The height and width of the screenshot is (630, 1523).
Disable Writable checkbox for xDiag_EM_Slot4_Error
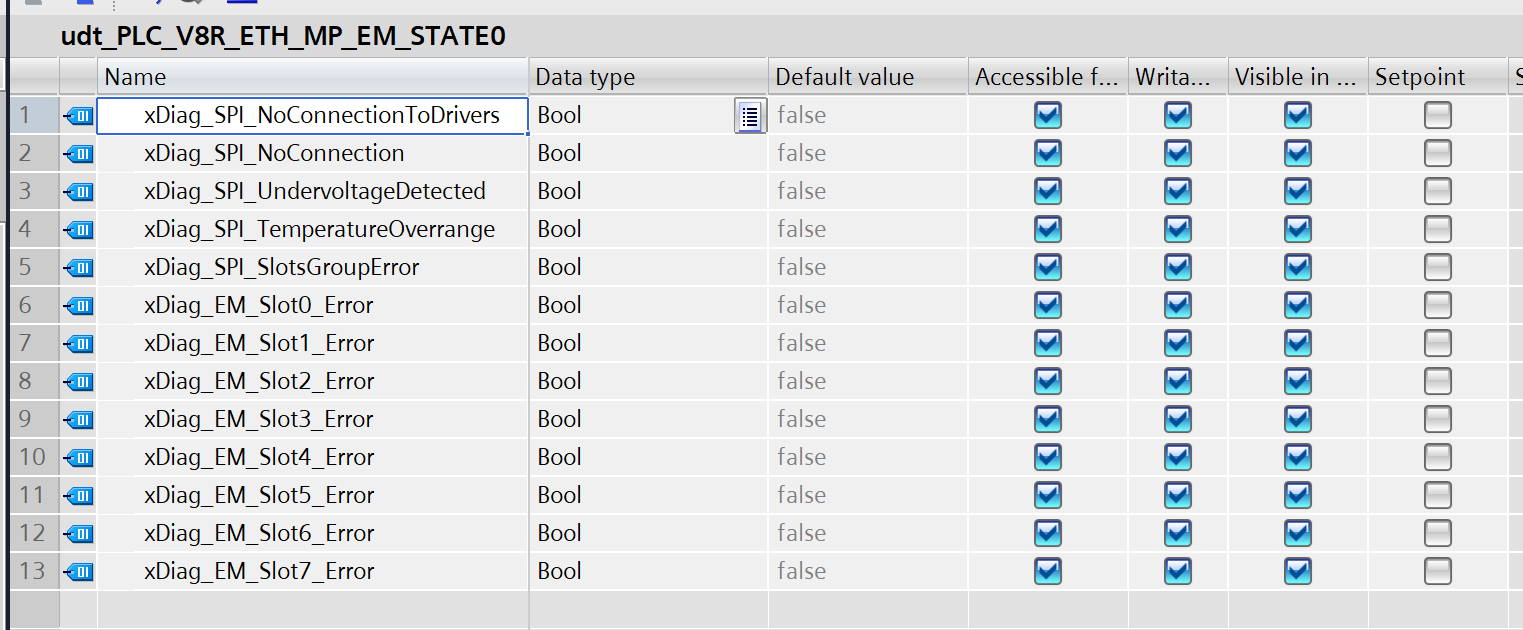click(1177, 458)
